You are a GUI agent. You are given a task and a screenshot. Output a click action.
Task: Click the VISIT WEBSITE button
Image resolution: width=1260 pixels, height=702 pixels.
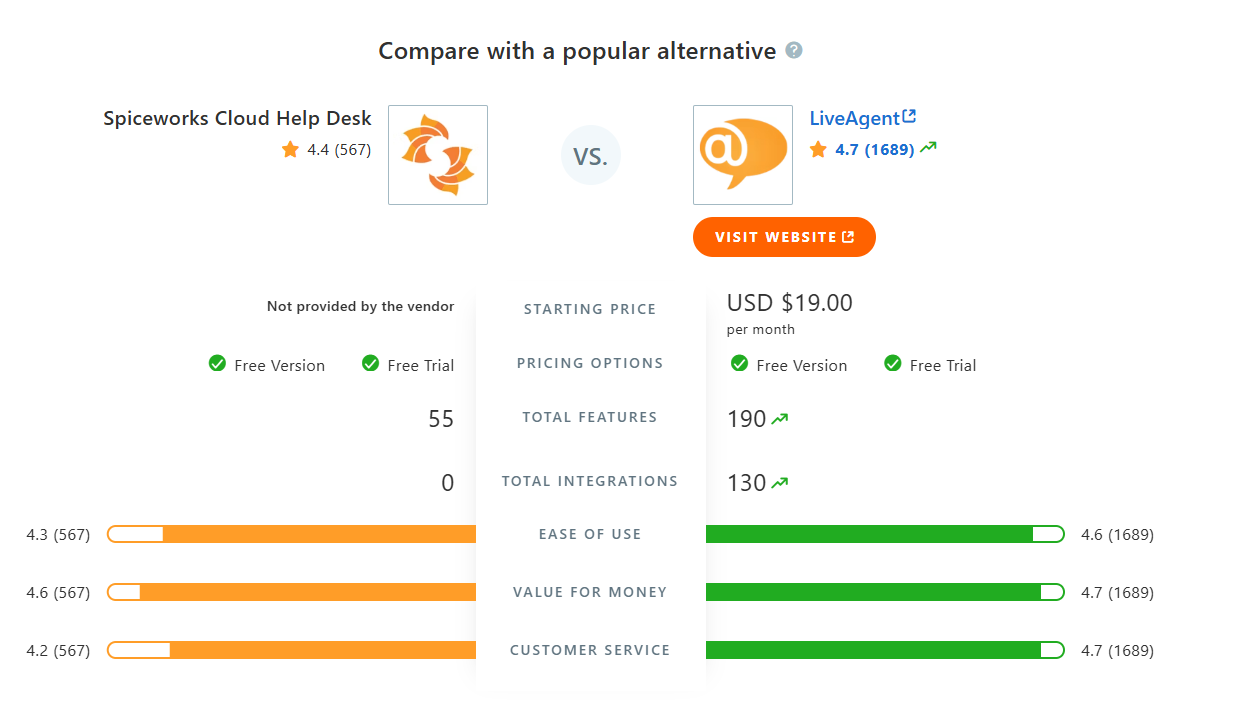pos(784,237)
